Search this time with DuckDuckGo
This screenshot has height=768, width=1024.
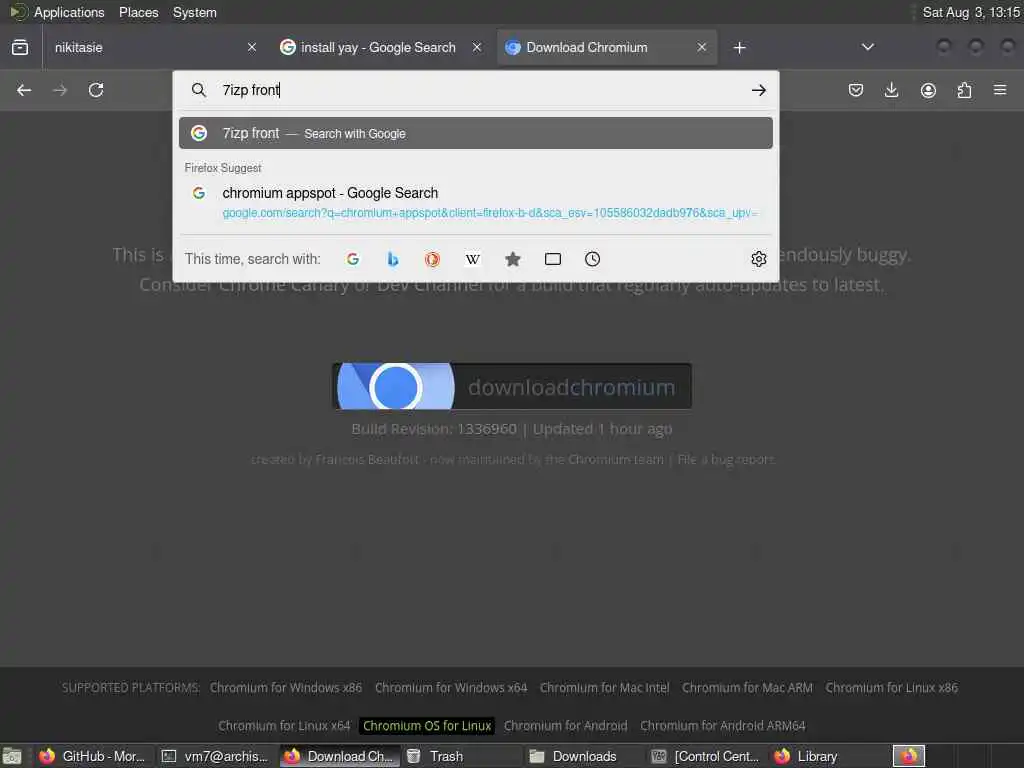(x=432, y=259)
